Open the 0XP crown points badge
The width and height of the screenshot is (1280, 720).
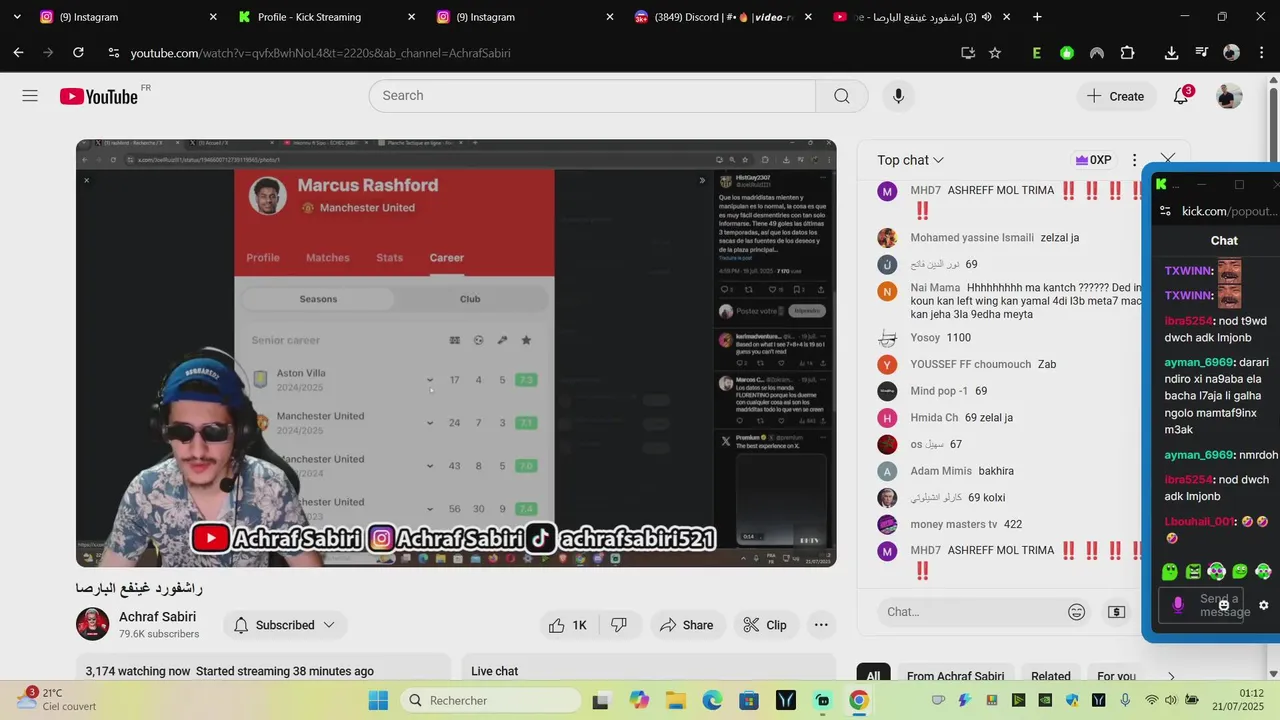(x=1092, y=160)
